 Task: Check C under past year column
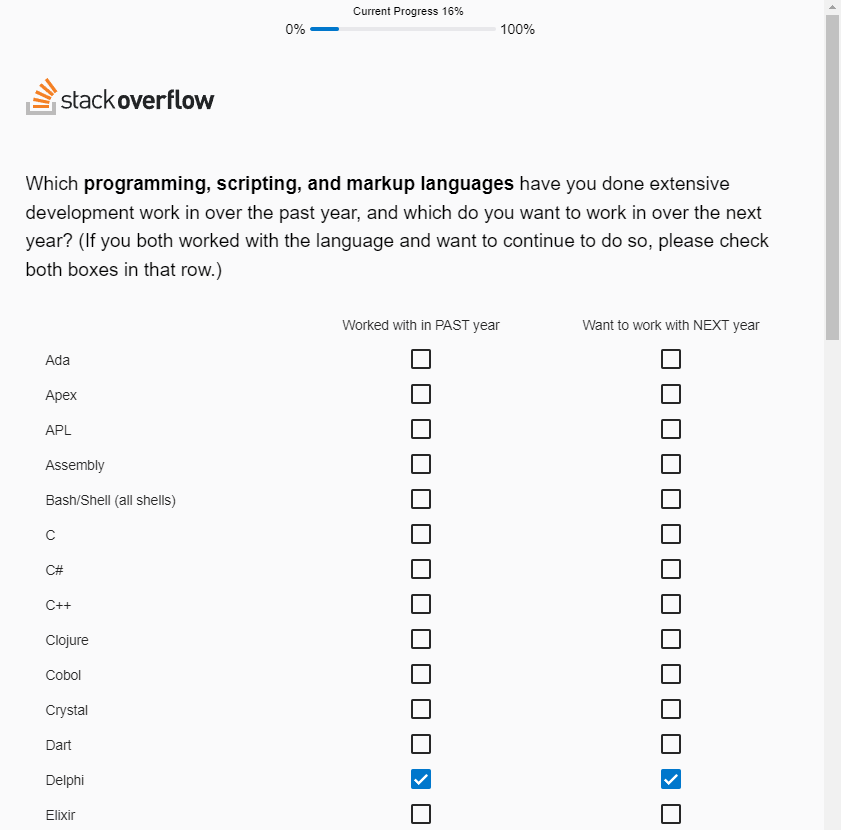[421, 533]
